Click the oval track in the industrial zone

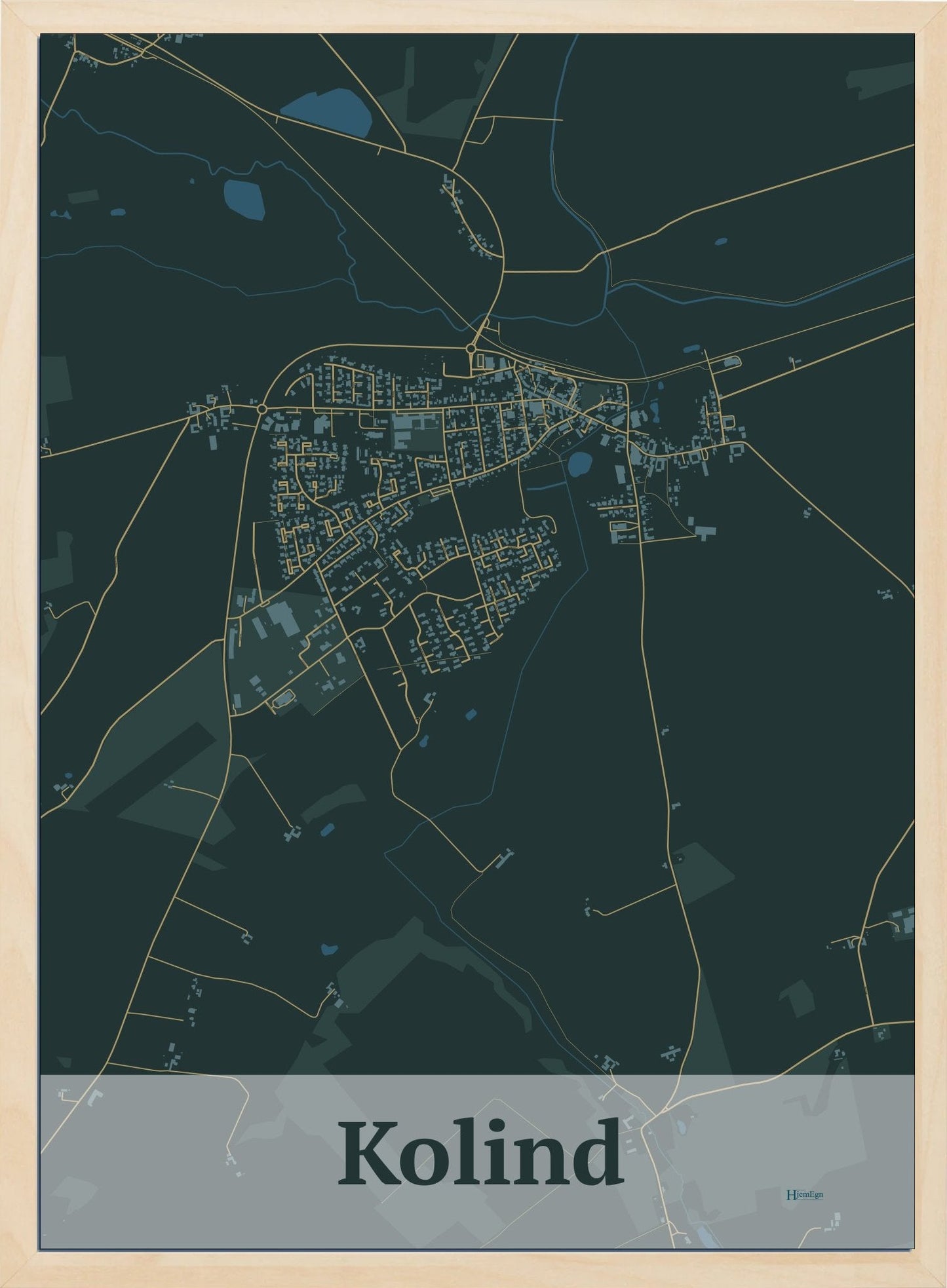(x=282, y=701)
